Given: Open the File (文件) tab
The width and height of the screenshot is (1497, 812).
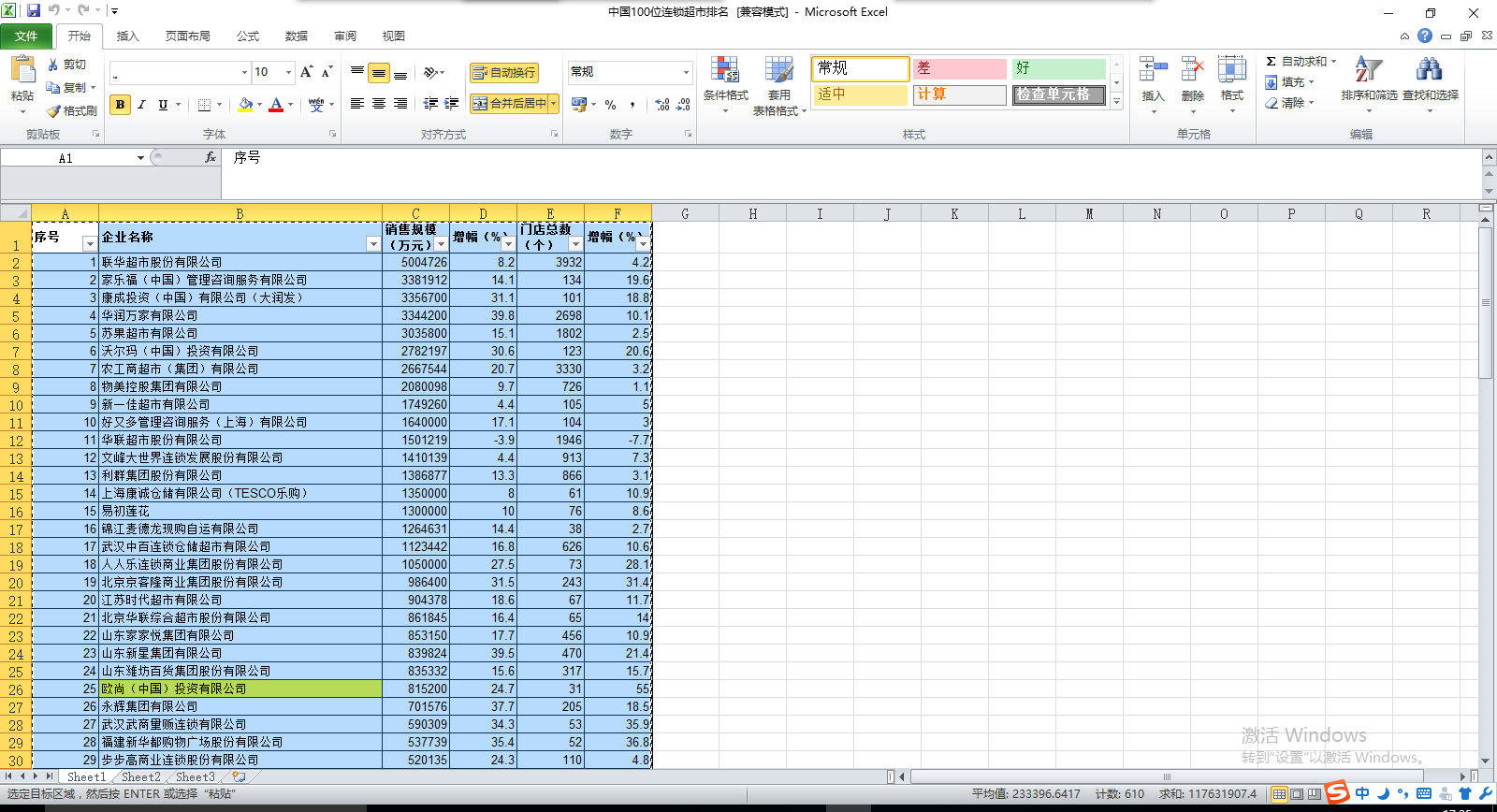Looking at the screenshot, I should coord(26,36).
